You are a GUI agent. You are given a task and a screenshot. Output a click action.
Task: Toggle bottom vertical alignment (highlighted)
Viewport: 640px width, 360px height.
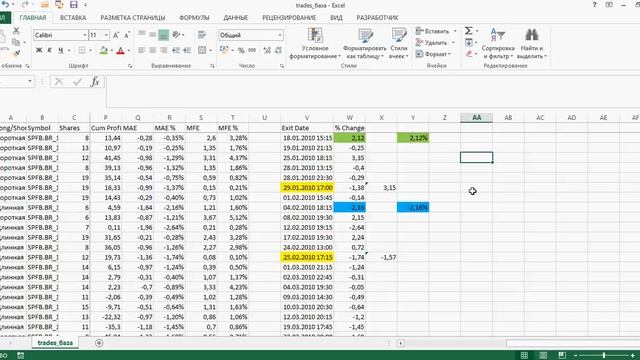[x=163, y=35]
